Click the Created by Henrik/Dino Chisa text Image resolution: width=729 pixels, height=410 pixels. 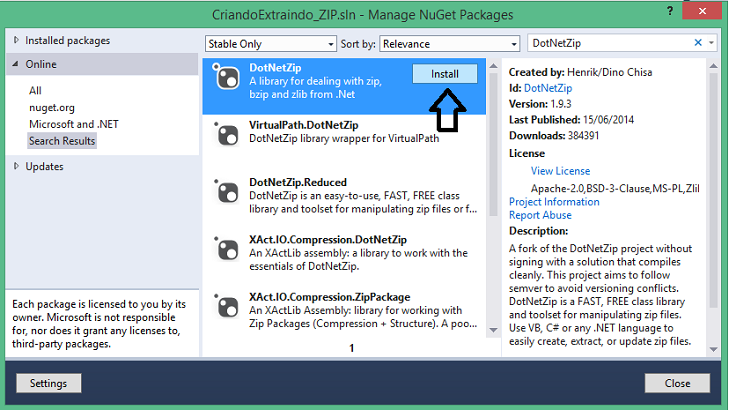tap(580, 72)
